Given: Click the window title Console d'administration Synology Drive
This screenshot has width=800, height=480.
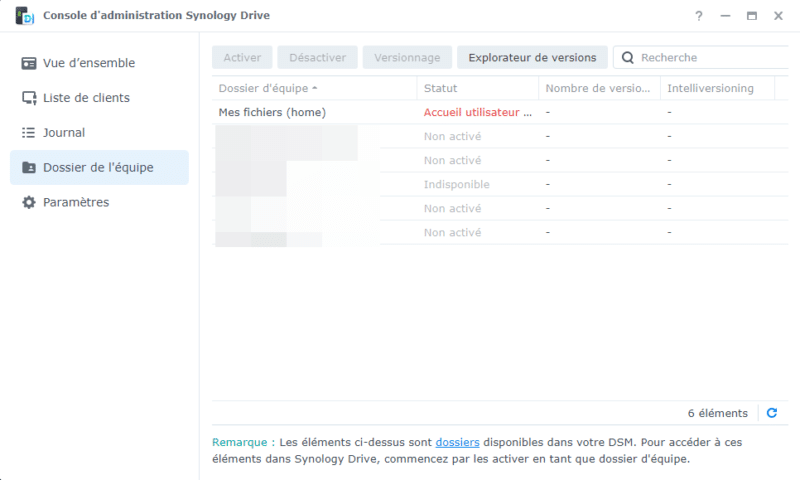Looking at the screenshot, I should click(156, 15).
